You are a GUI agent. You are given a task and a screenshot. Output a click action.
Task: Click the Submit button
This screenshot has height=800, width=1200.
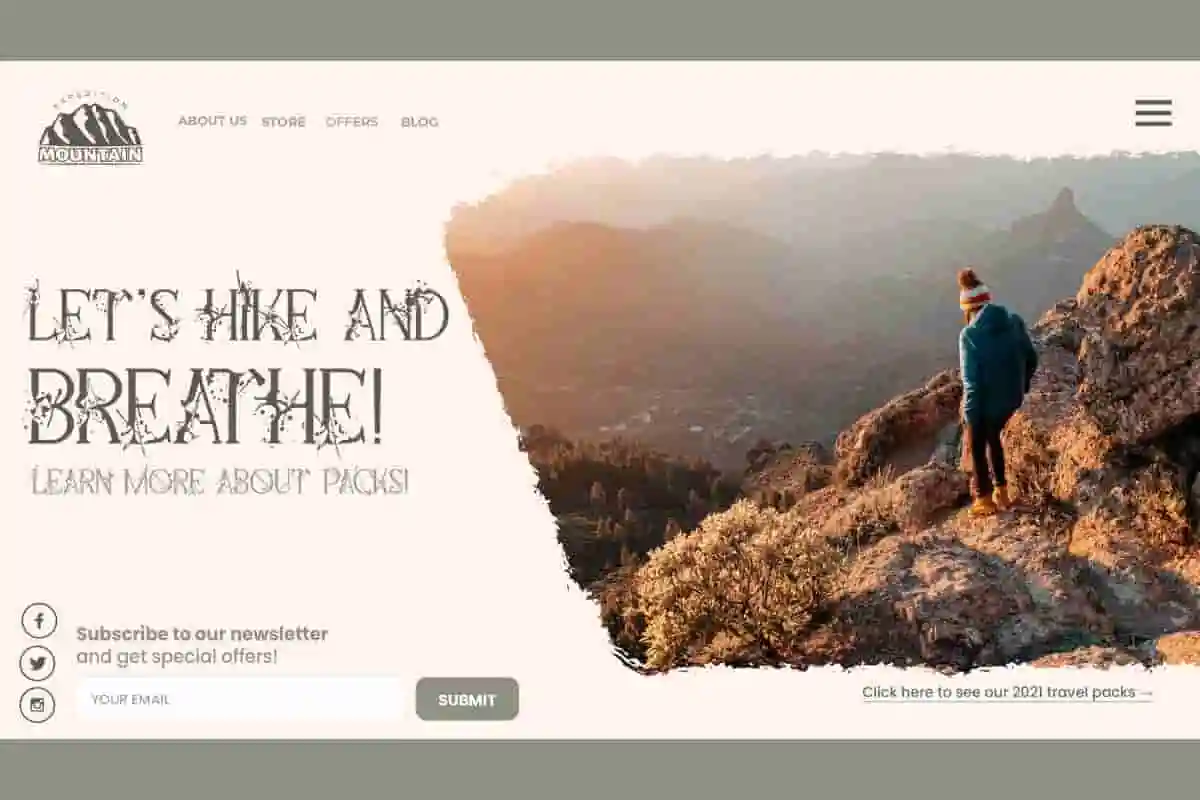(467, 699)
